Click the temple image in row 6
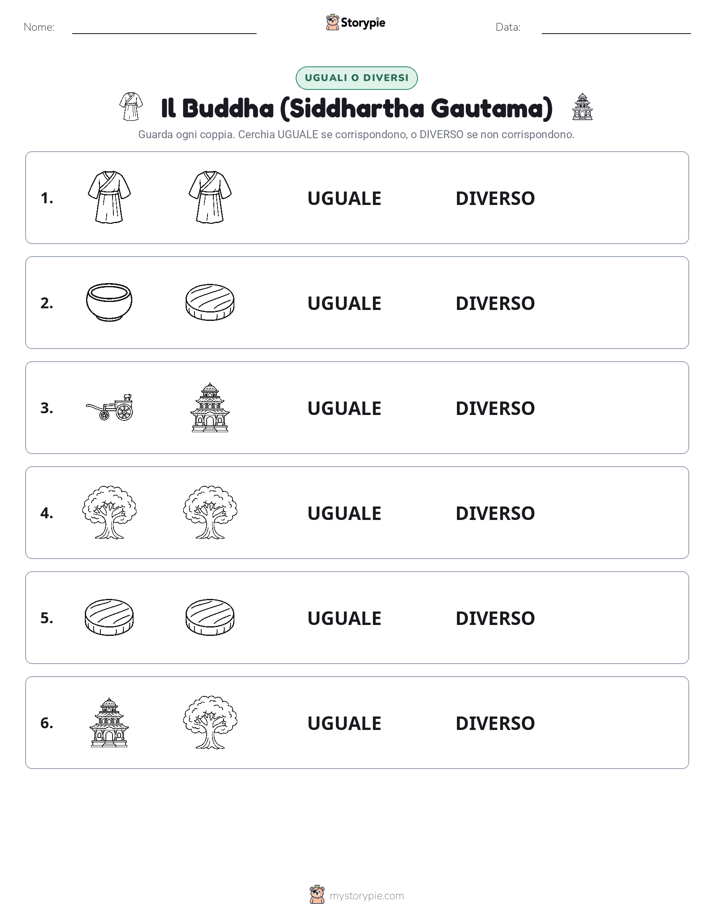 (x=109, y=722)
